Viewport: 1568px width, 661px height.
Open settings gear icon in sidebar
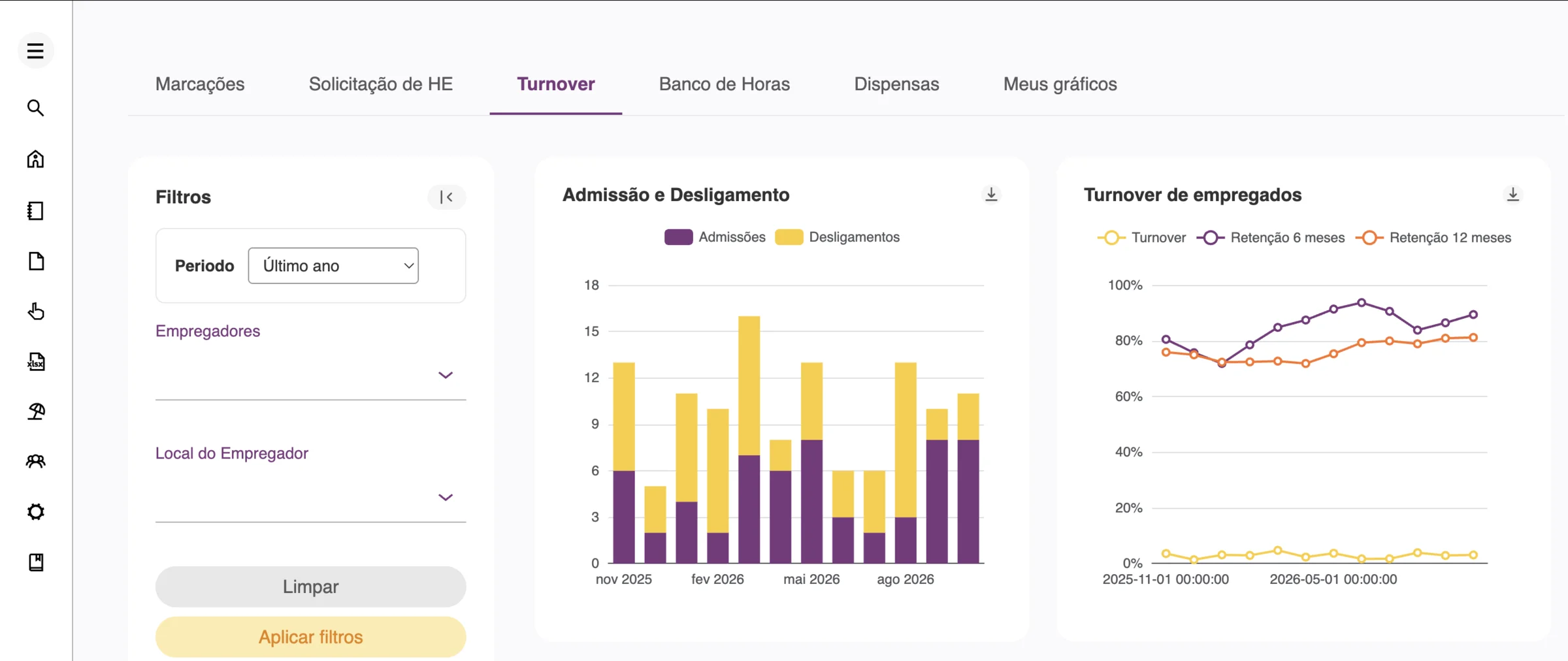coord(36,511)
